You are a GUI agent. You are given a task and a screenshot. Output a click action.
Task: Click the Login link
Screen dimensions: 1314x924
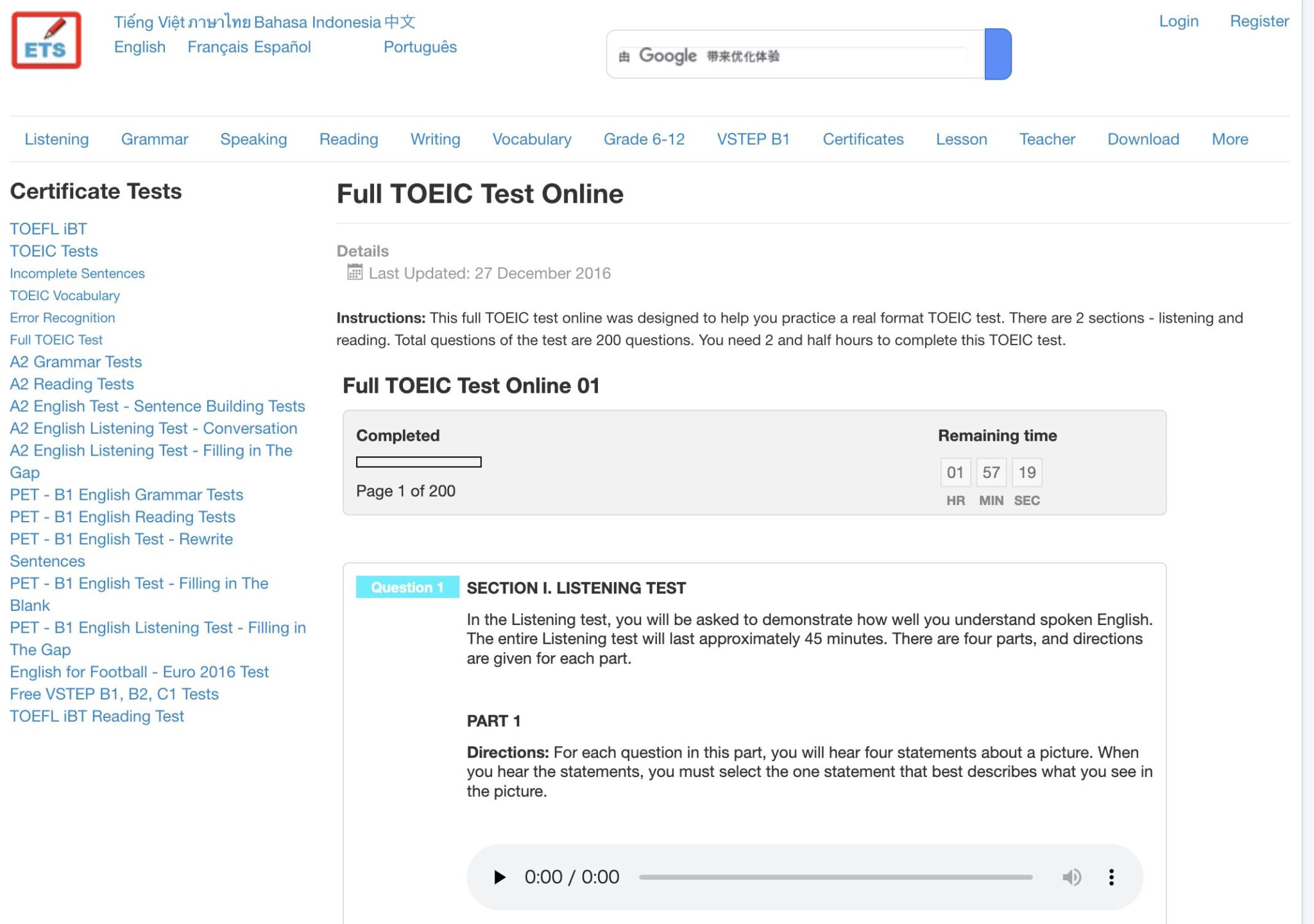tap(1178, 21)
